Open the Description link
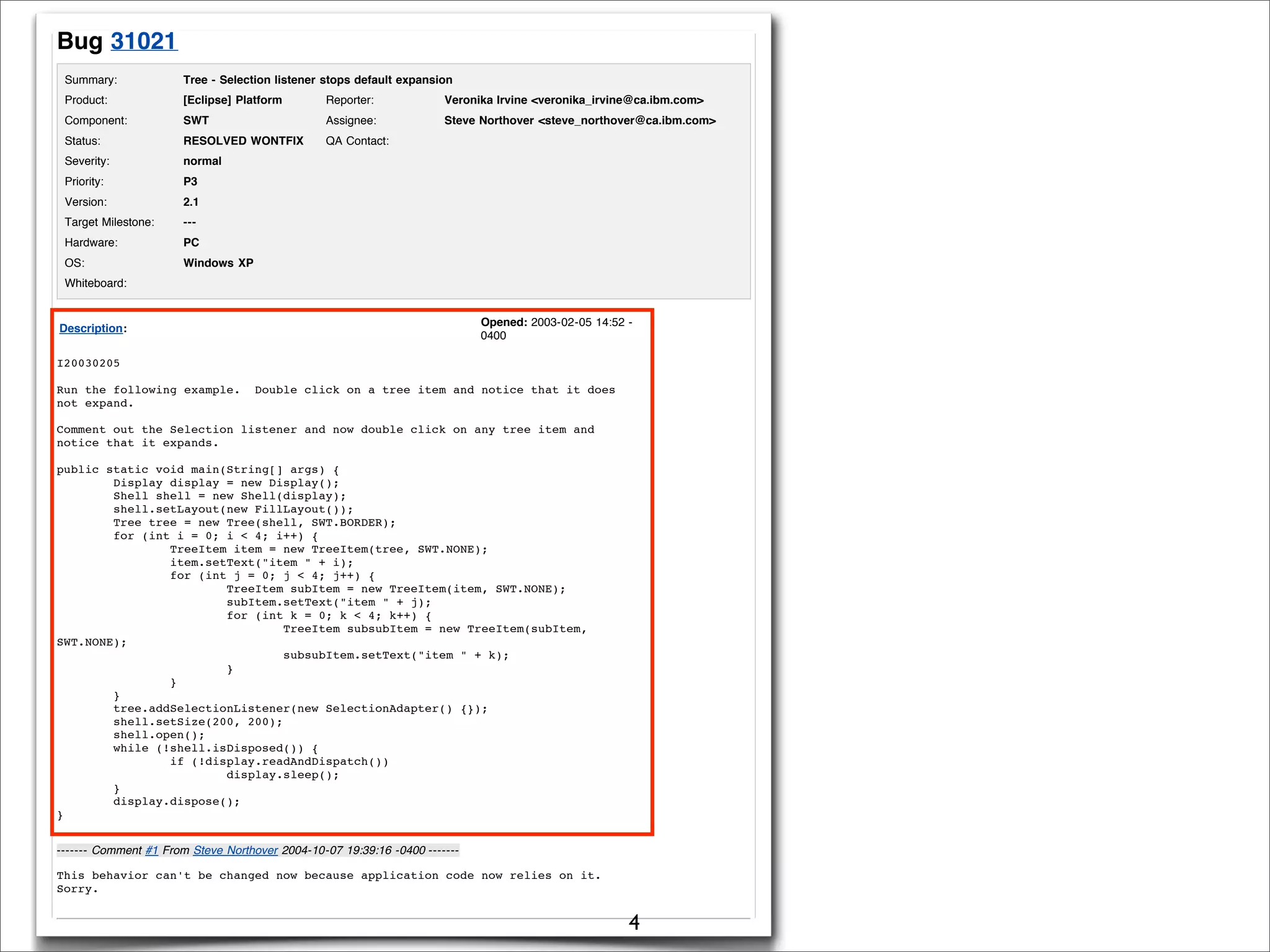 coord(91,328)
